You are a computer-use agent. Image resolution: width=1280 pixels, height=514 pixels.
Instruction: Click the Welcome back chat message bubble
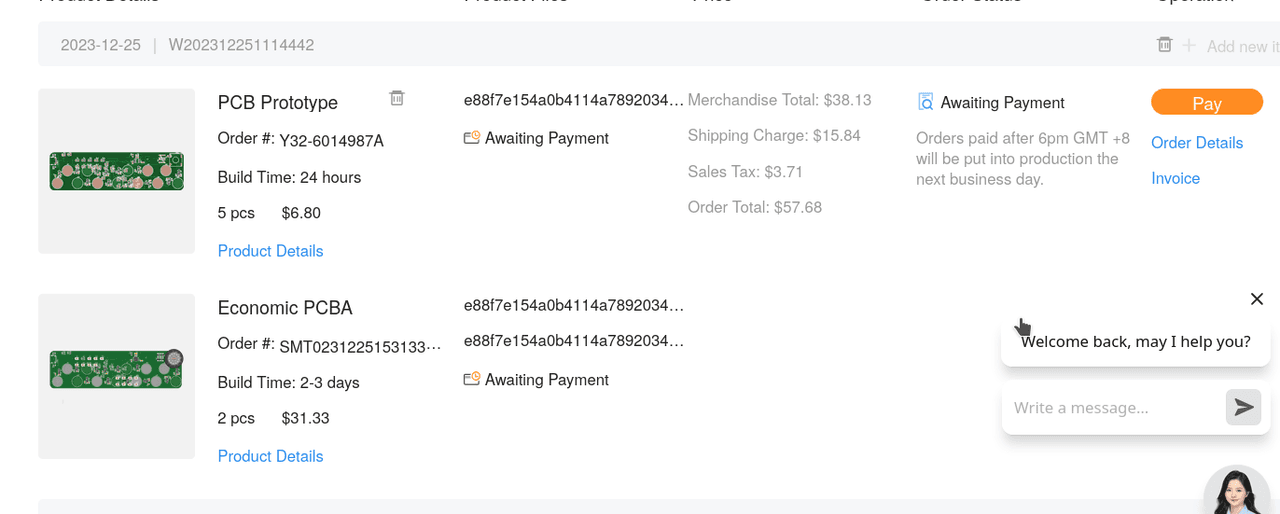(x=1135, y=342)
